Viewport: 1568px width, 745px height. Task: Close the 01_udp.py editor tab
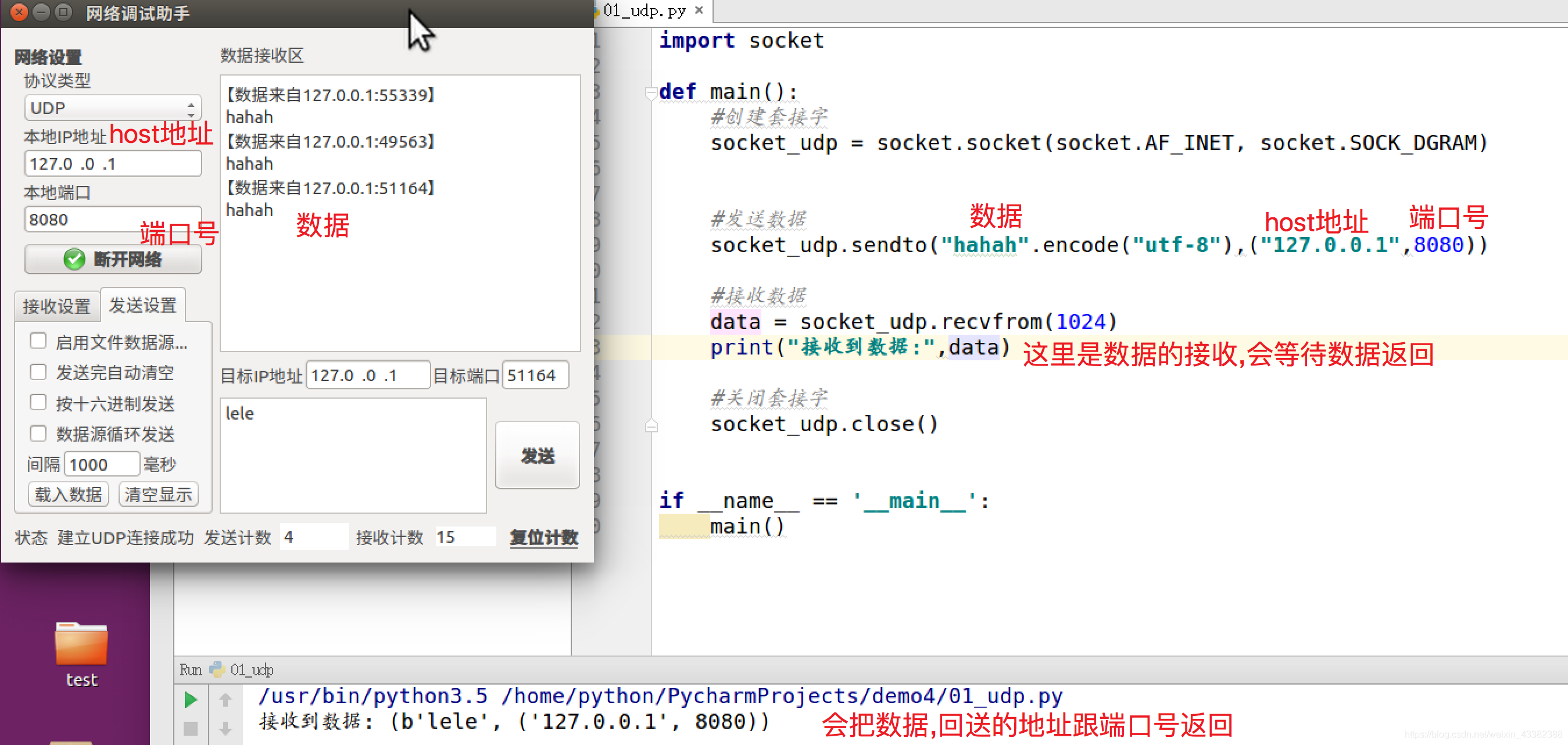coord(699,10)
